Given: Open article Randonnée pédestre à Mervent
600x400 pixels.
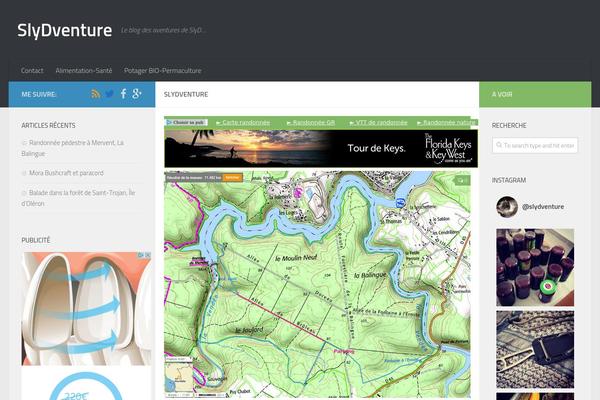Looking at the screenshot, I should coord(73,148).
